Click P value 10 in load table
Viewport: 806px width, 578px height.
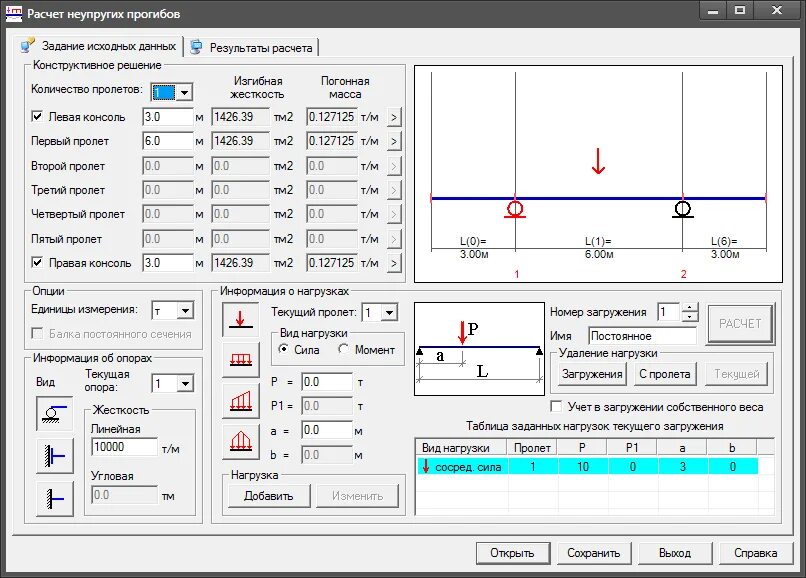[582, 466]
